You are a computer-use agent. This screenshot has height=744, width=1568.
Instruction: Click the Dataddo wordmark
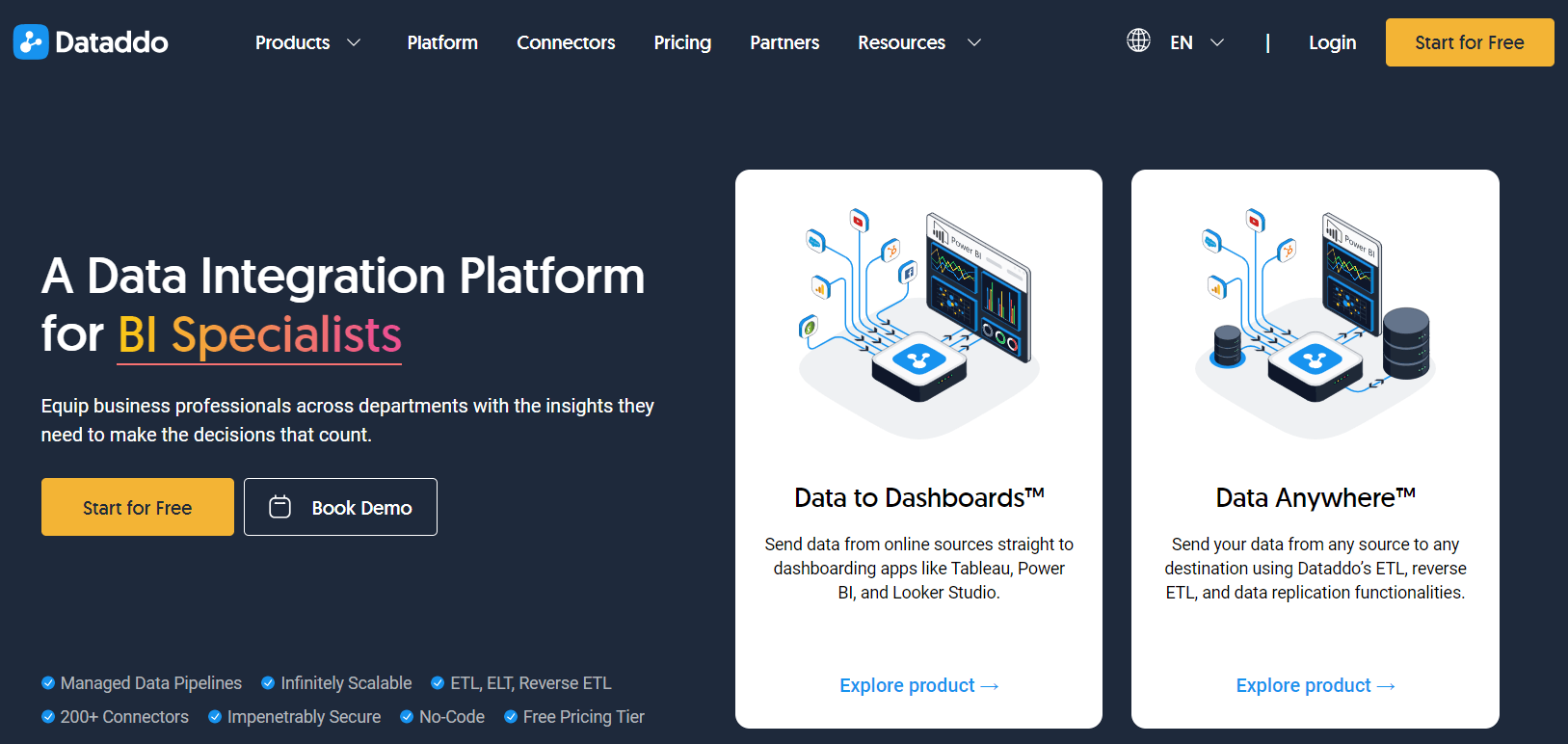coord(112,42)
